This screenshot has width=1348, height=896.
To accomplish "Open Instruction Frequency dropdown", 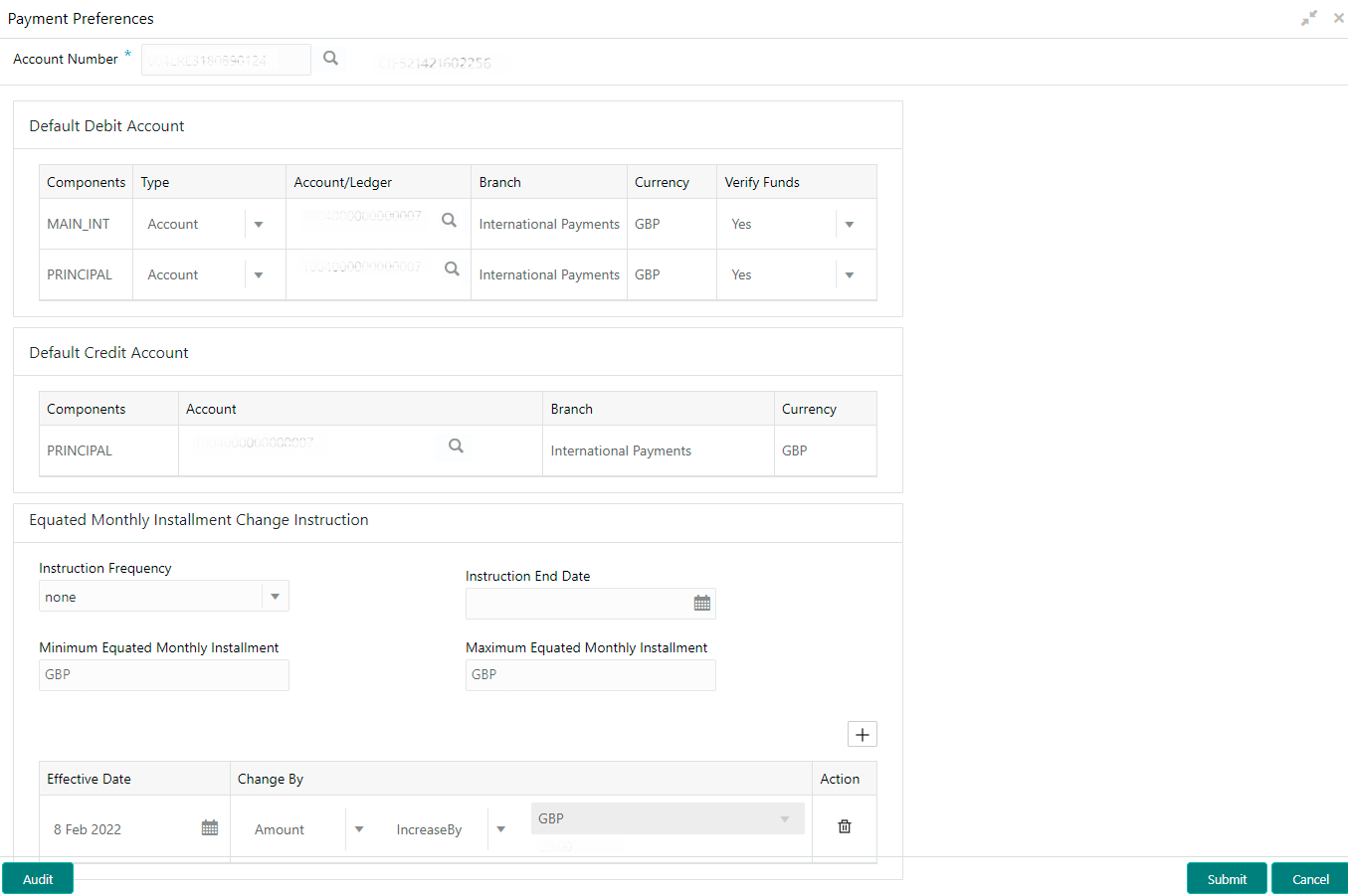I will pos(275,597).
